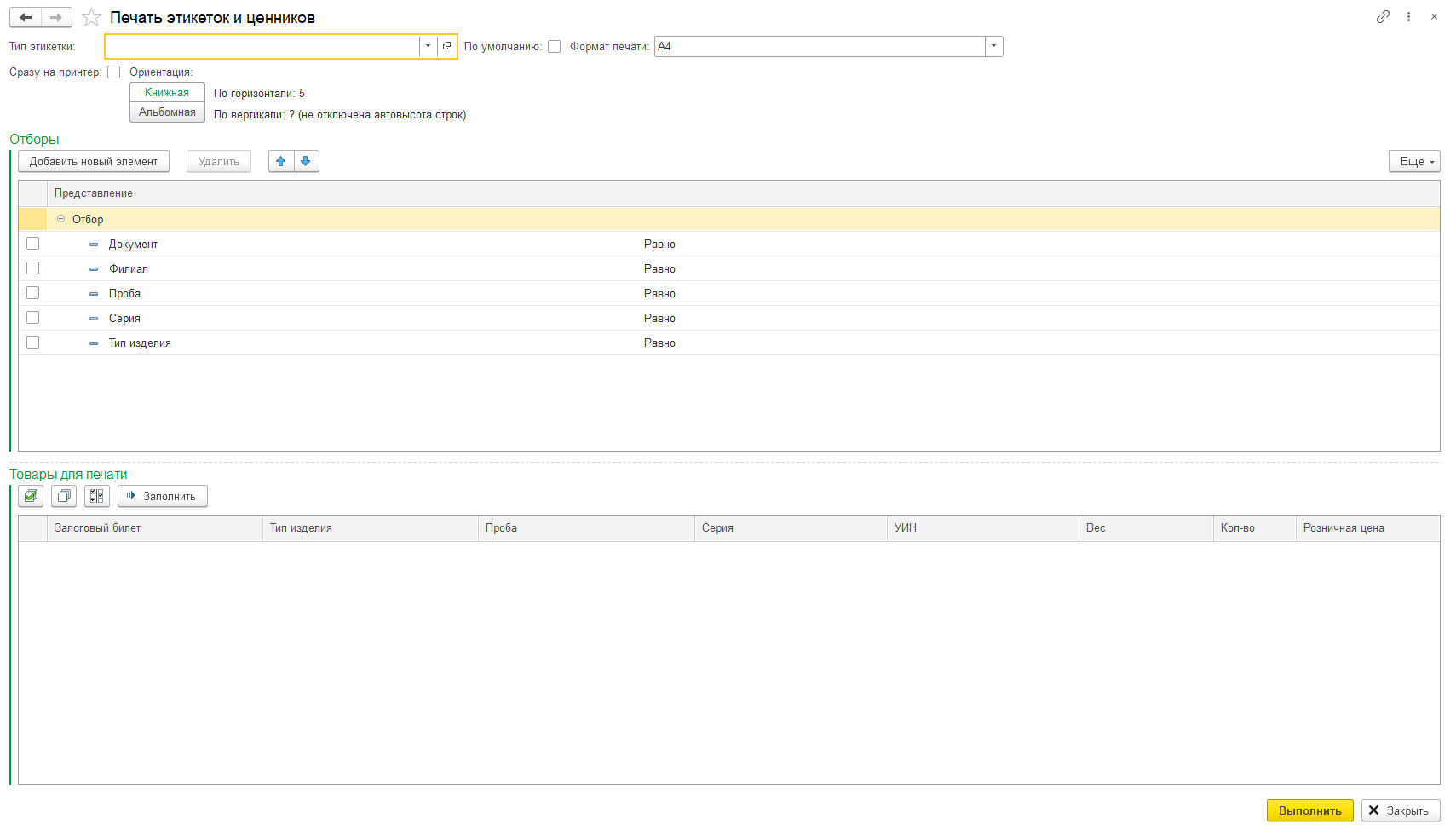Copy link to this form icon

(1383, 16)
